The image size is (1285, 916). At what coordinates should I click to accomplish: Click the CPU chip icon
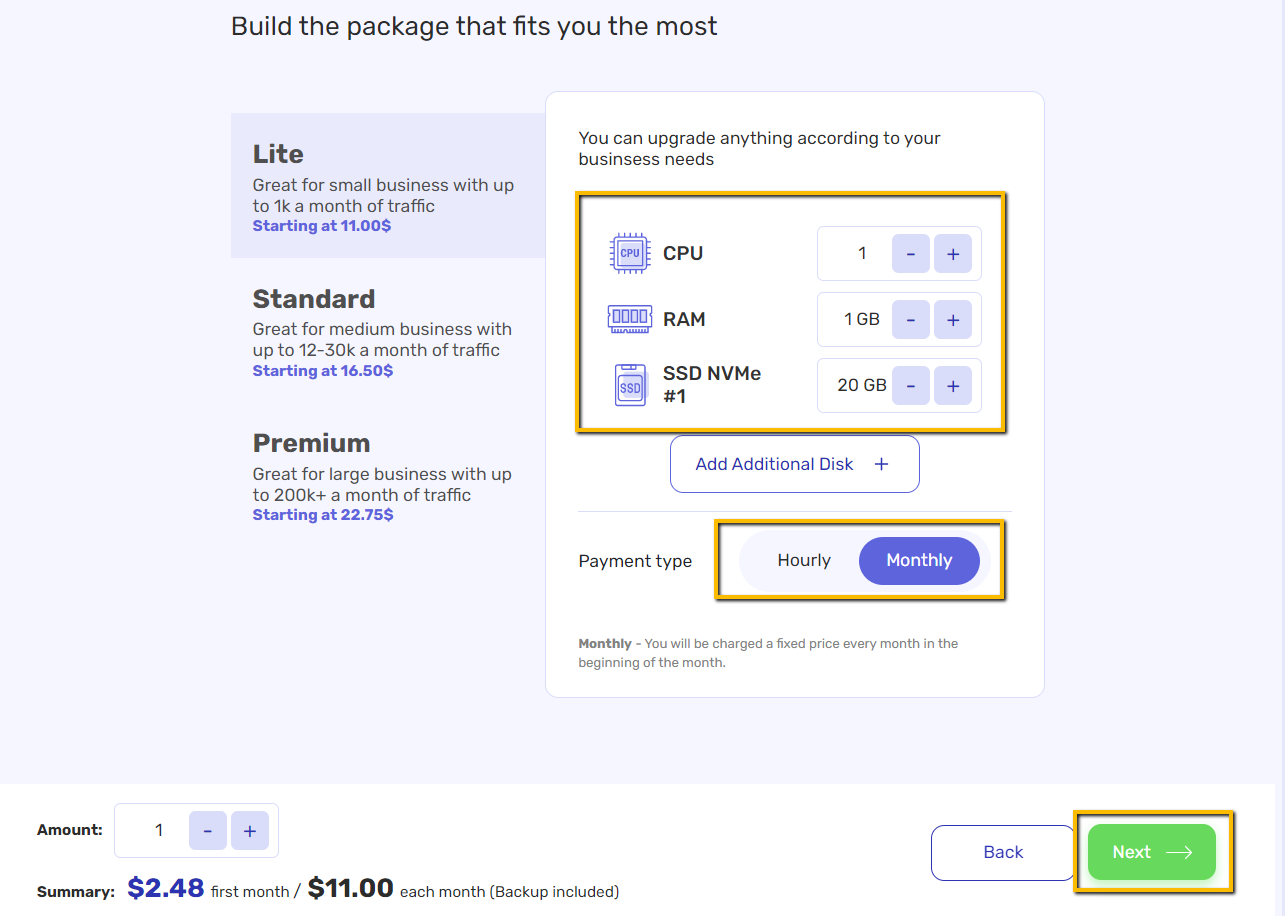(x=630, y=253)
